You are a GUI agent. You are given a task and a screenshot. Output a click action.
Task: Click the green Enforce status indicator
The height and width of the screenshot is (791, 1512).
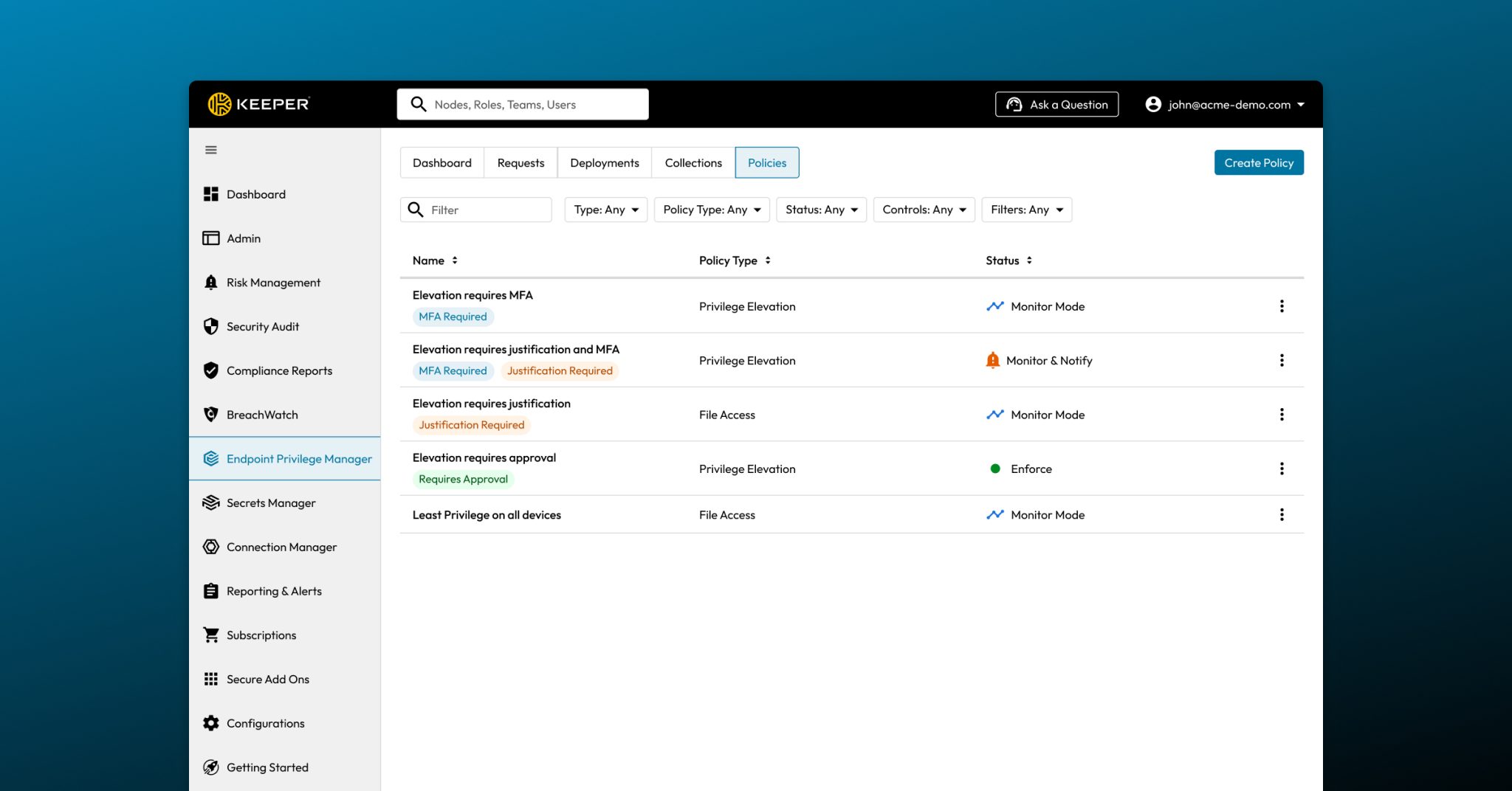(996, 468)
